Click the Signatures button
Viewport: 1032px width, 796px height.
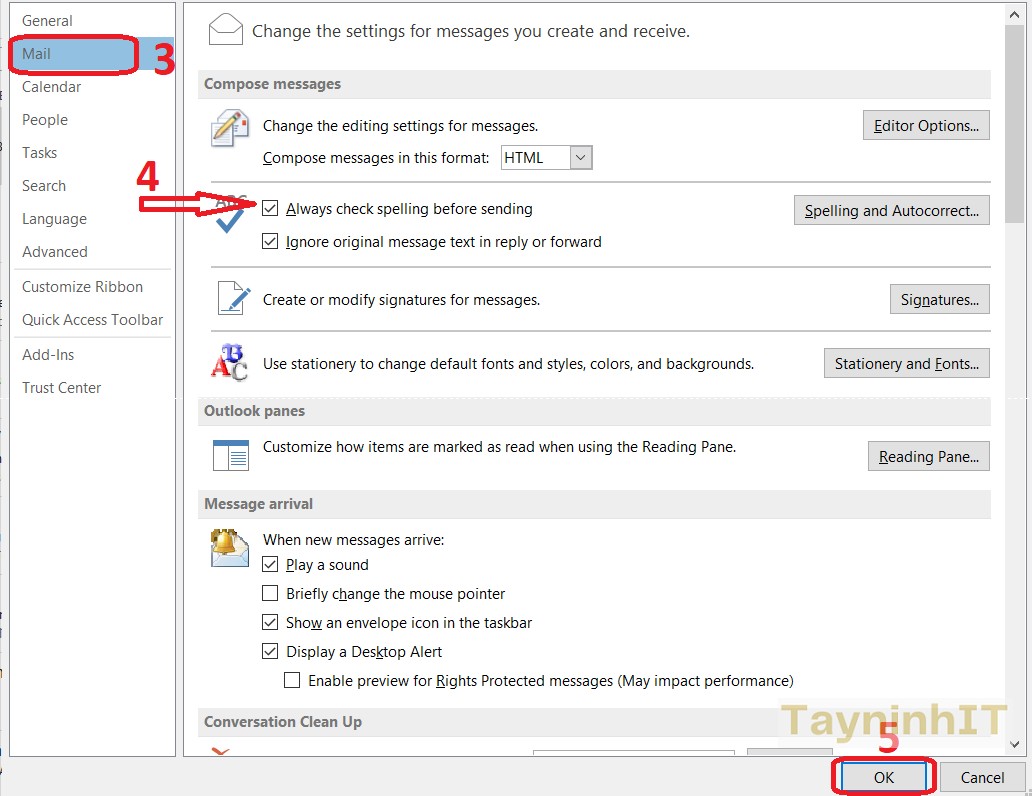(x=939, y=299)
